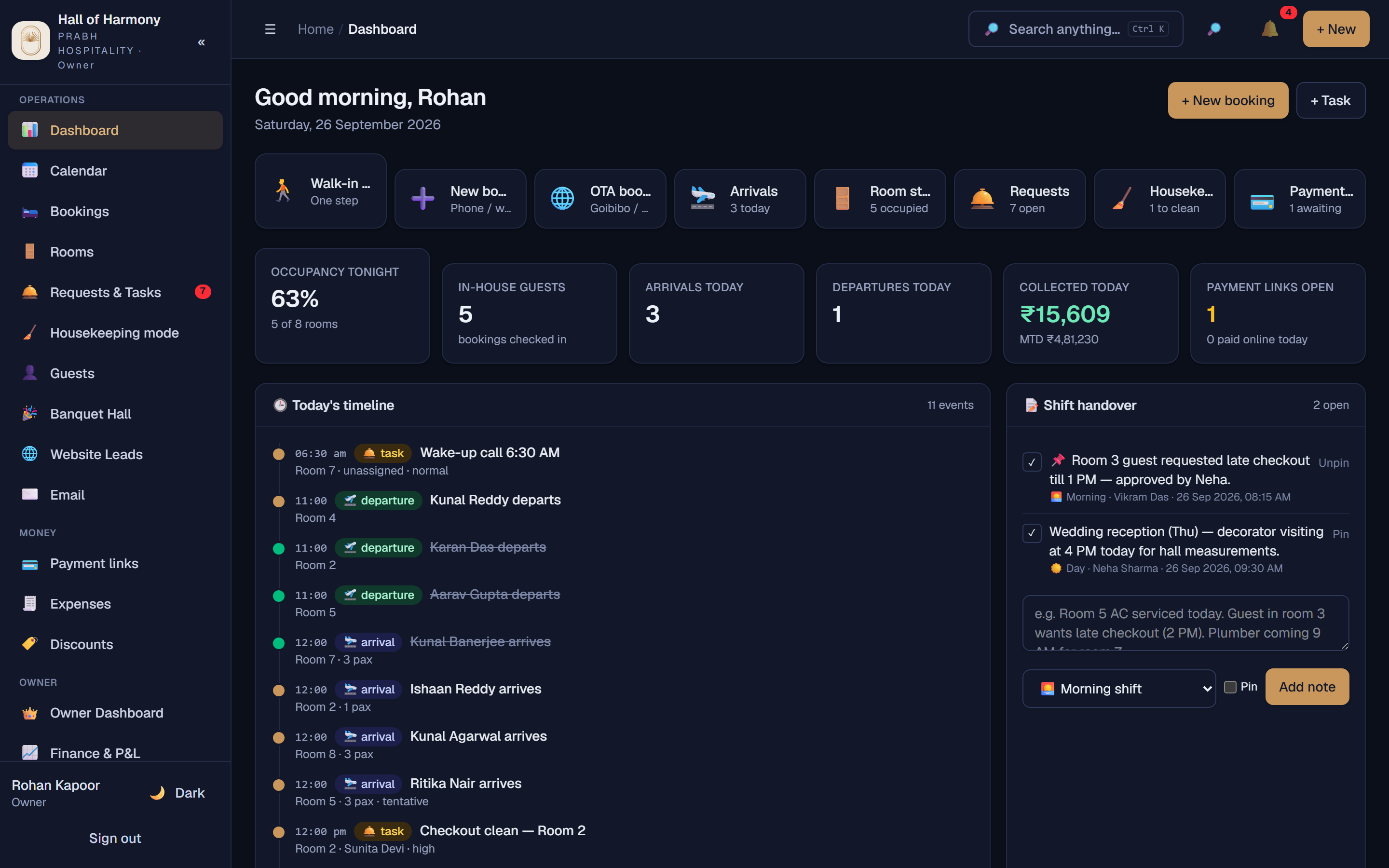Open the OTA booking globe card

click(600, 199)
